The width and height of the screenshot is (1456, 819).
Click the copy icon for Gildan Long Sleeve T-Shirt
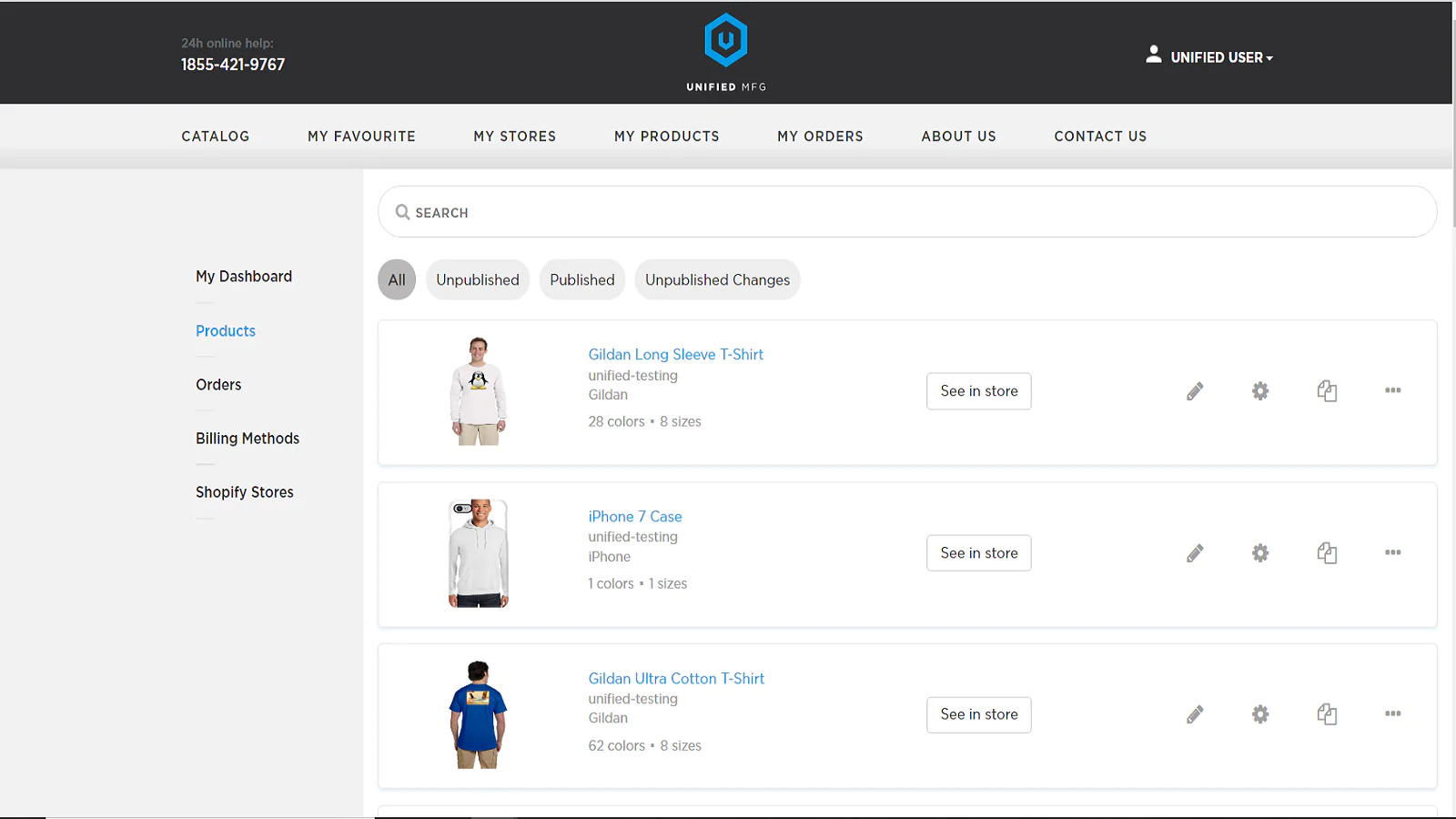[1327, 391]
